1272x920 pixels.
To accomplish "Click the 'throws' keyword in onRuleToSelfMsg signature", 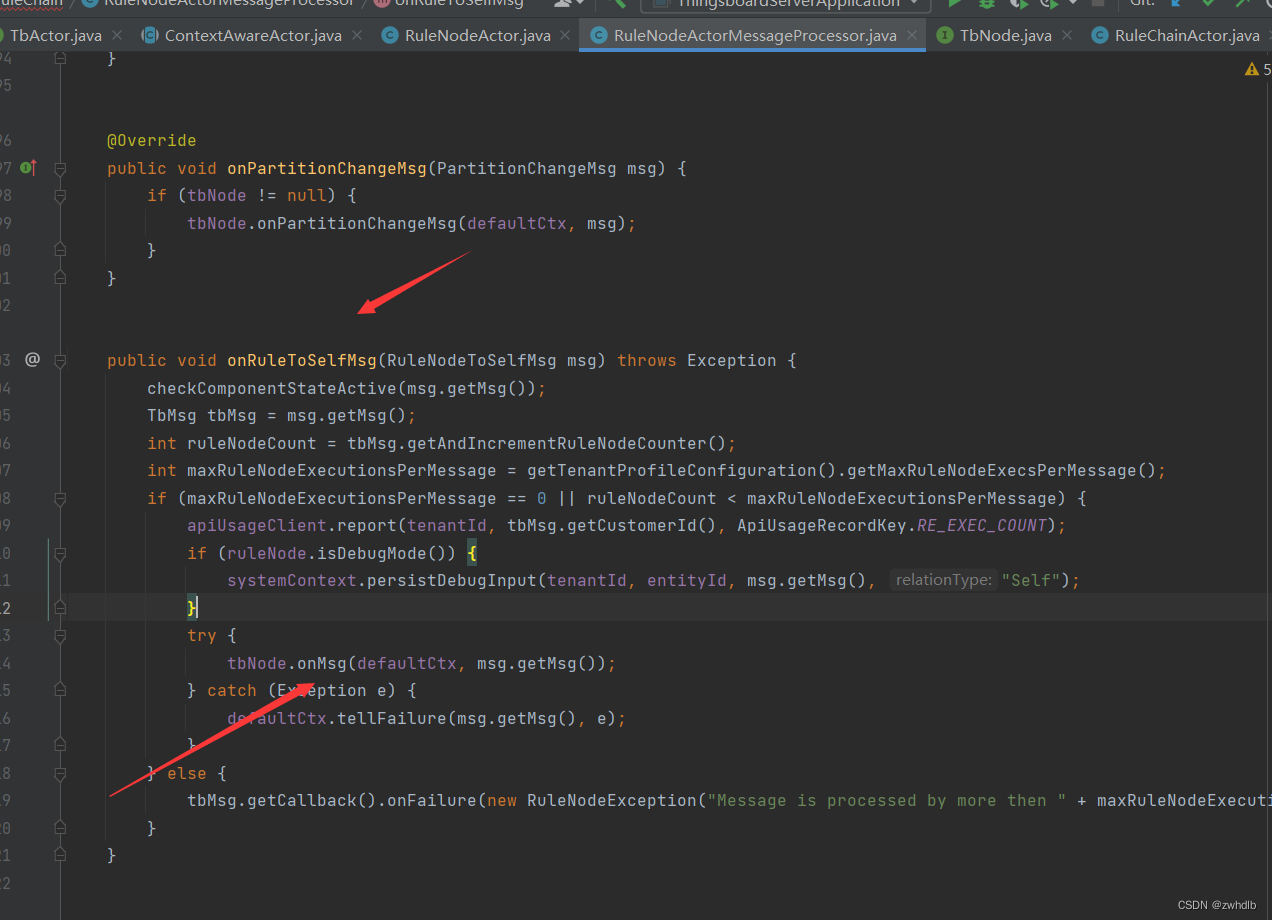I will (x=647, y=360).
